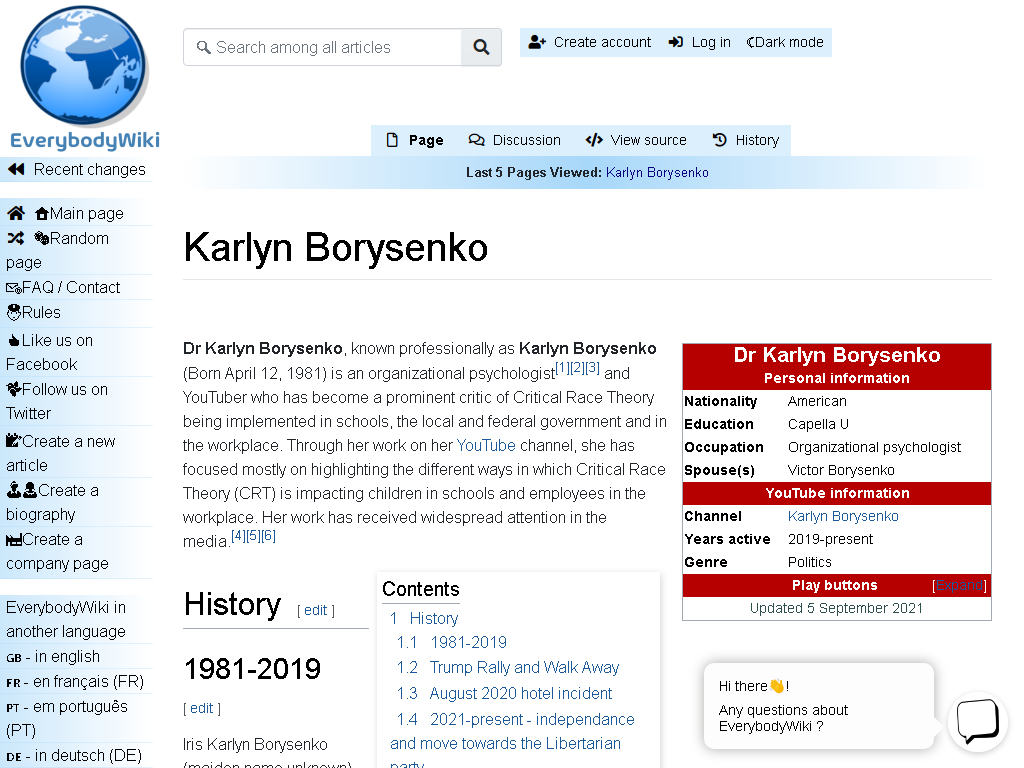This screenshot has width=1024, height=768.
Task: Click citation reference [4]
Action: [x=238, y=536]
